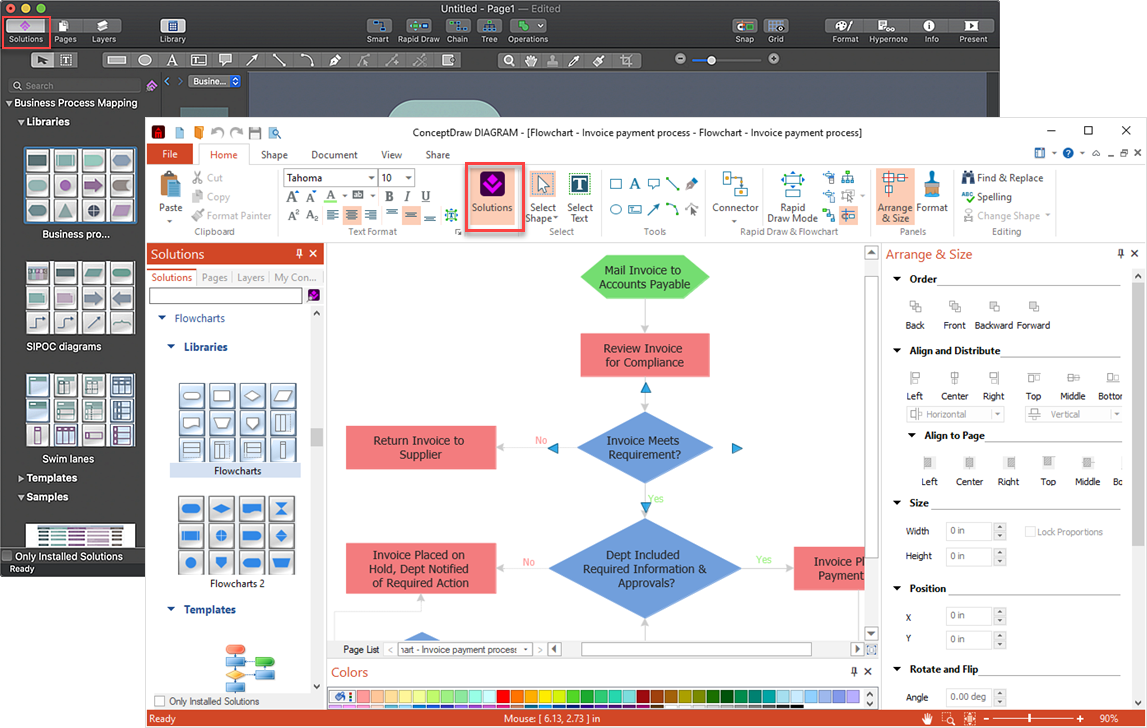
Task: Click Tree tool in Mac toolbar
Action: click(x=489, y=31)
